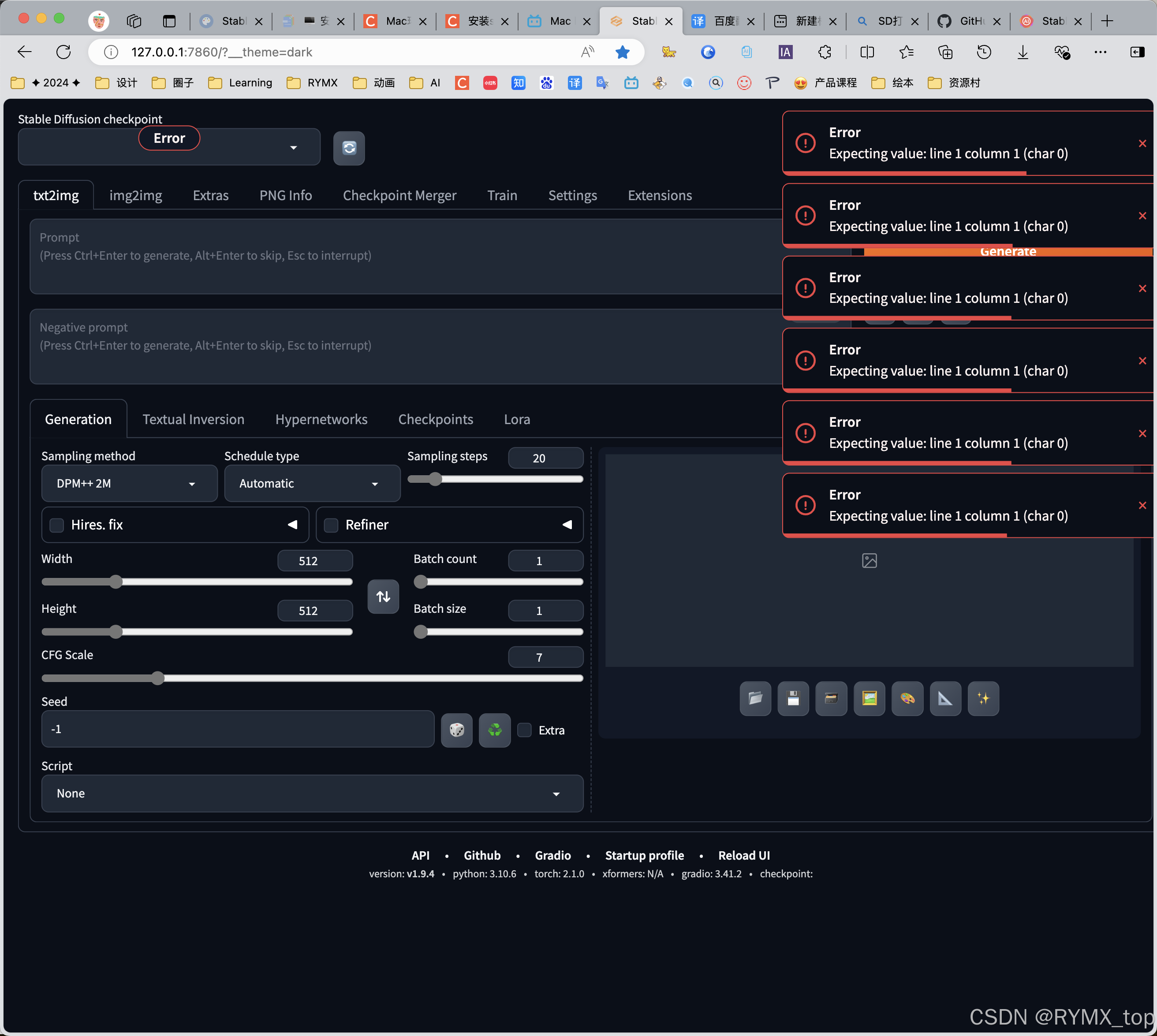This screenshot has width=1157, height=1036.
Task: Click the sparkle upscale icon
Action: click(x=983, y=698)
